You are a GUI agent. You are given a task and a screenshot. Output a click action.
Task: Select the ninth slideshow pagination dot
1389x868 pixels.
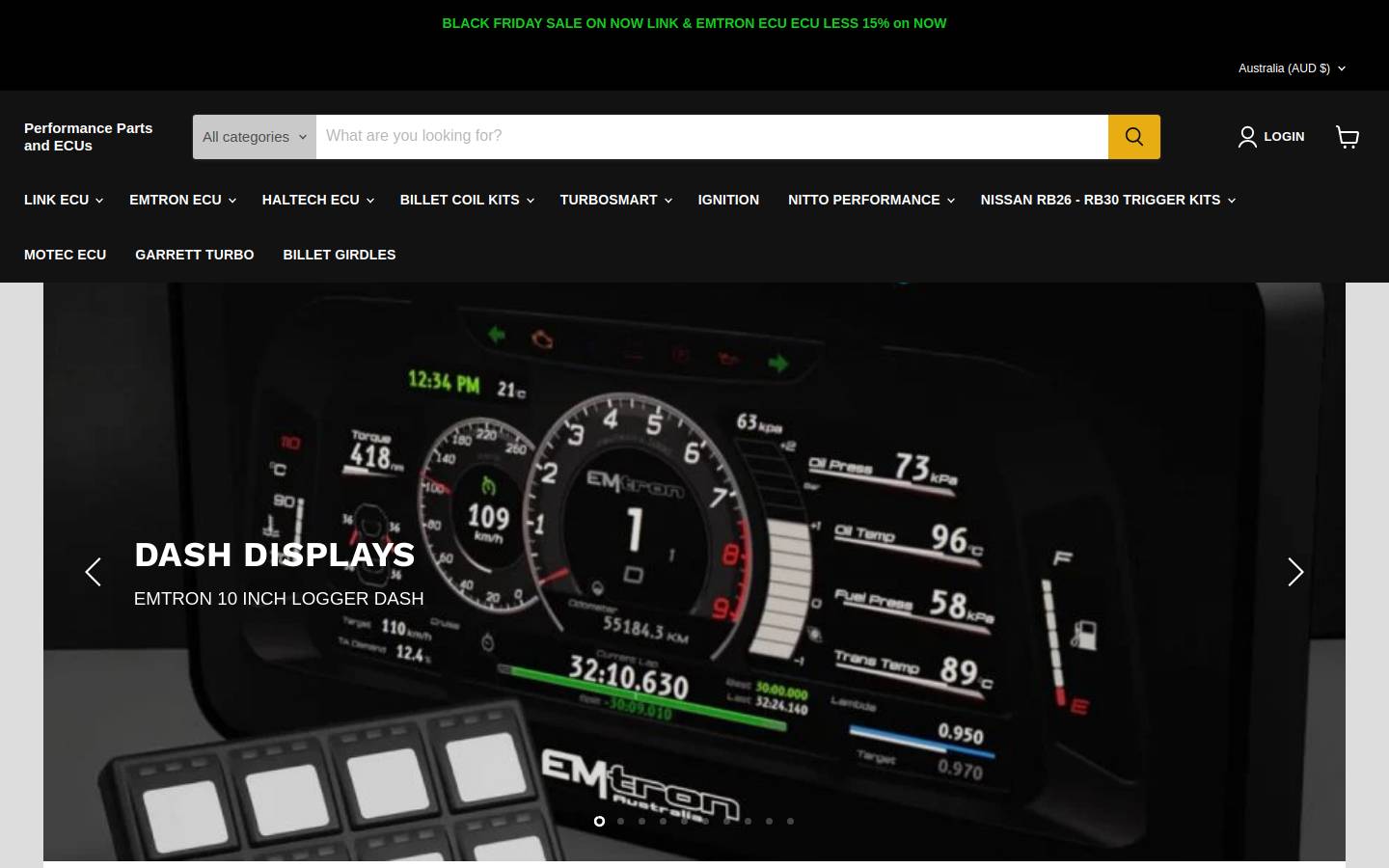(x=769, y=821)
